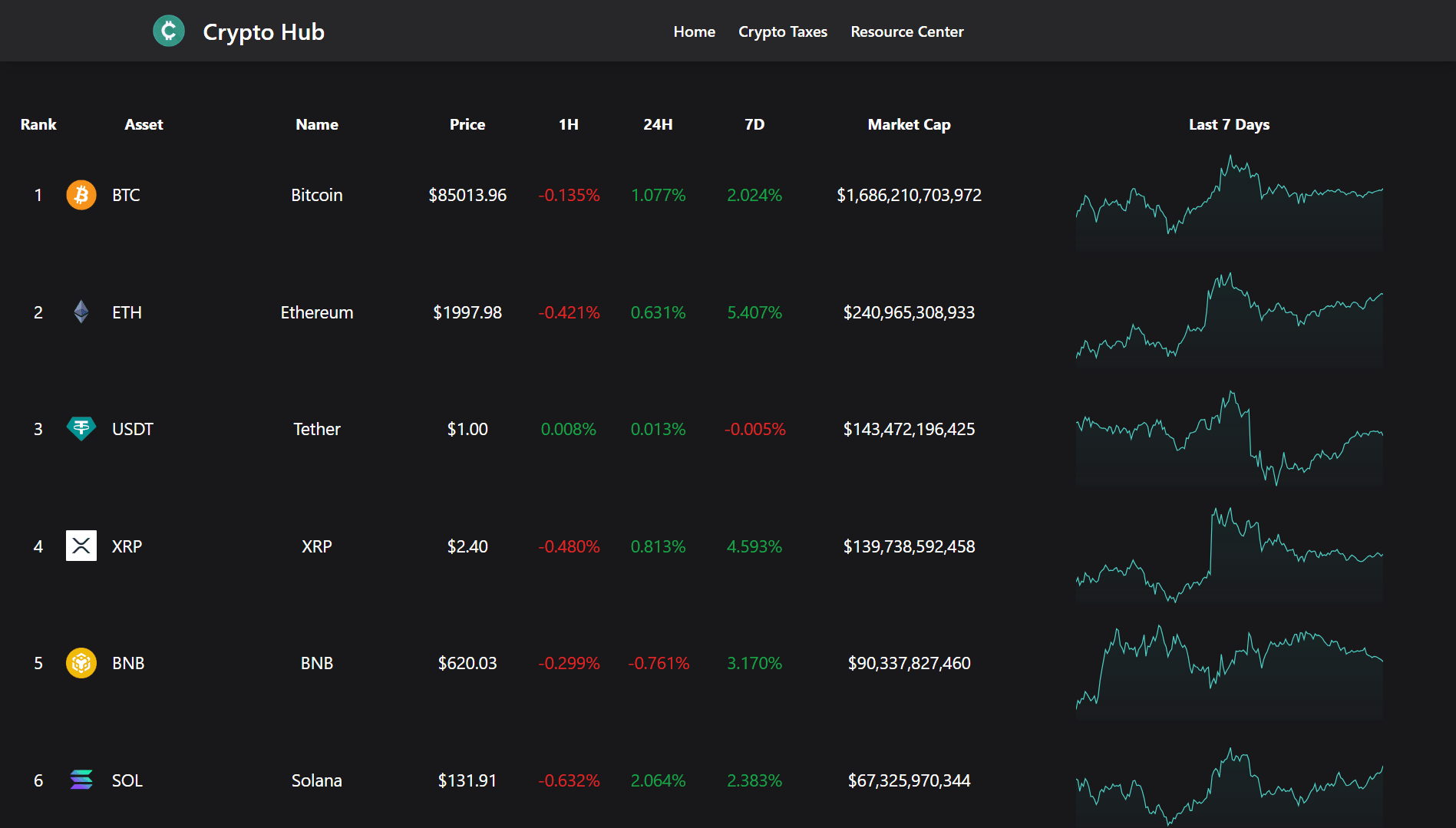Click the Rank column header

click(38, 124)
